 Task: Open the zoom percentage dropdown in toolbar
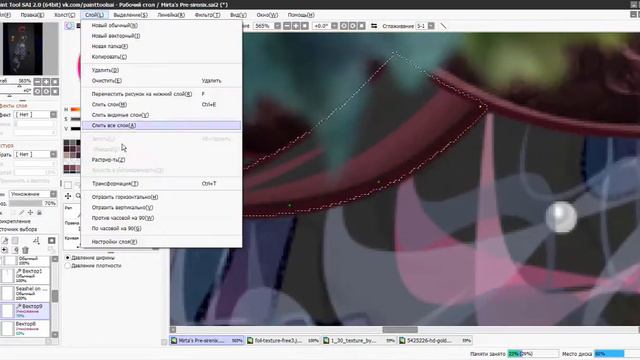pyautogui.click(x=278, y=26)
